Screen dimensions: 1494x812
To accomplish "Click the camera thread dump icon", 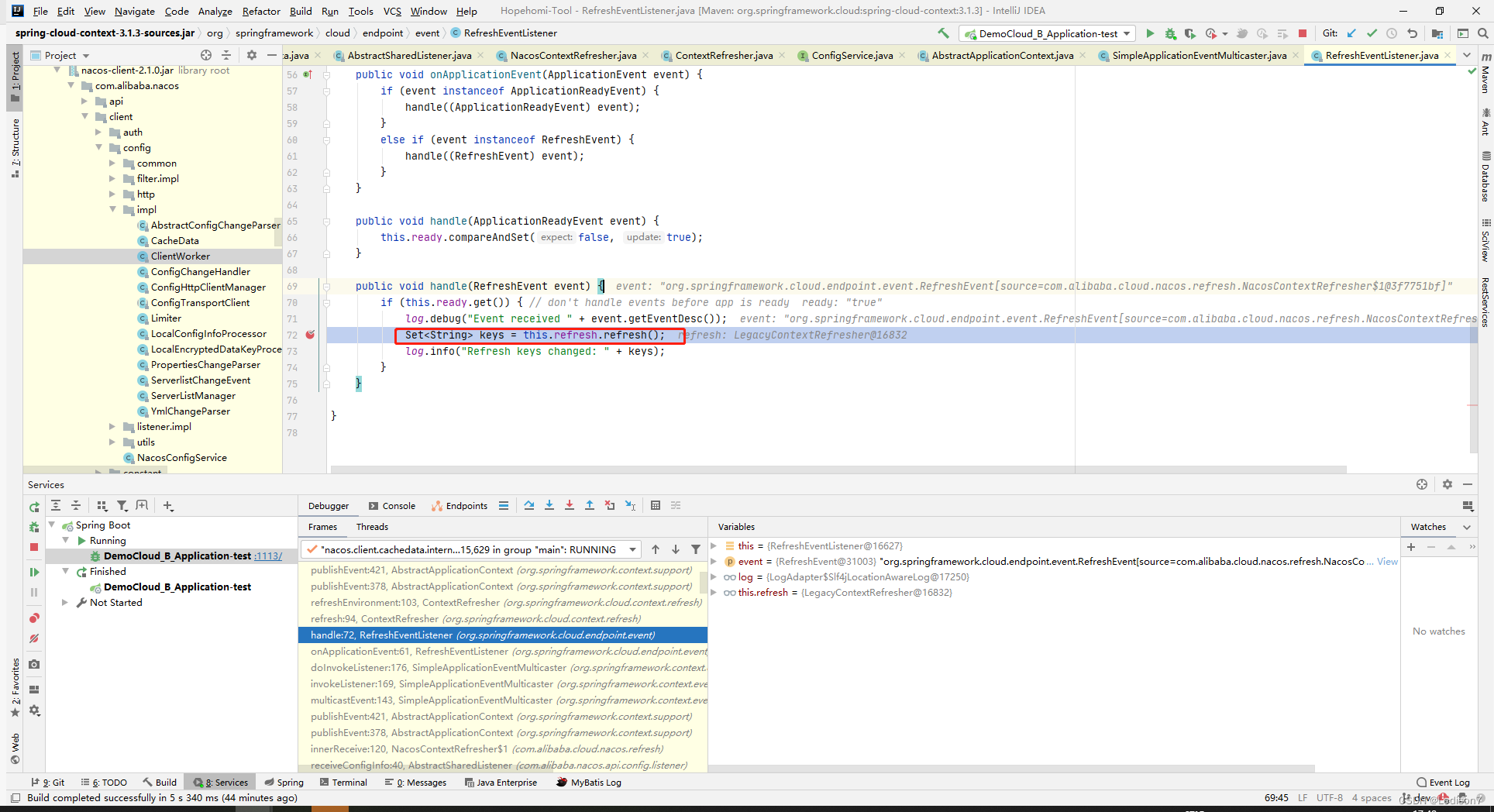I will (34, 664).
